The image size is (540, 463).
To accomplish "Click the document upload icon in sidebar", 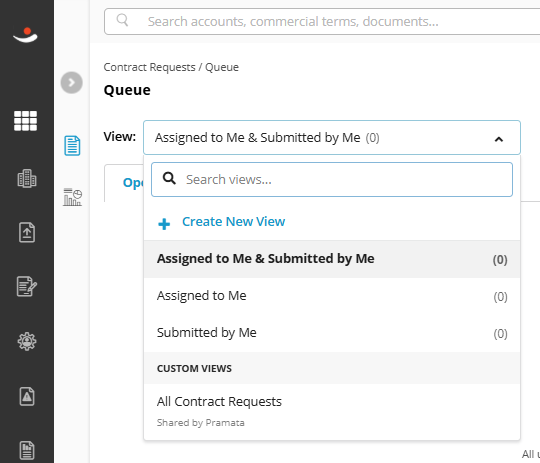I will pyautogui.click(x=27, y=233).
